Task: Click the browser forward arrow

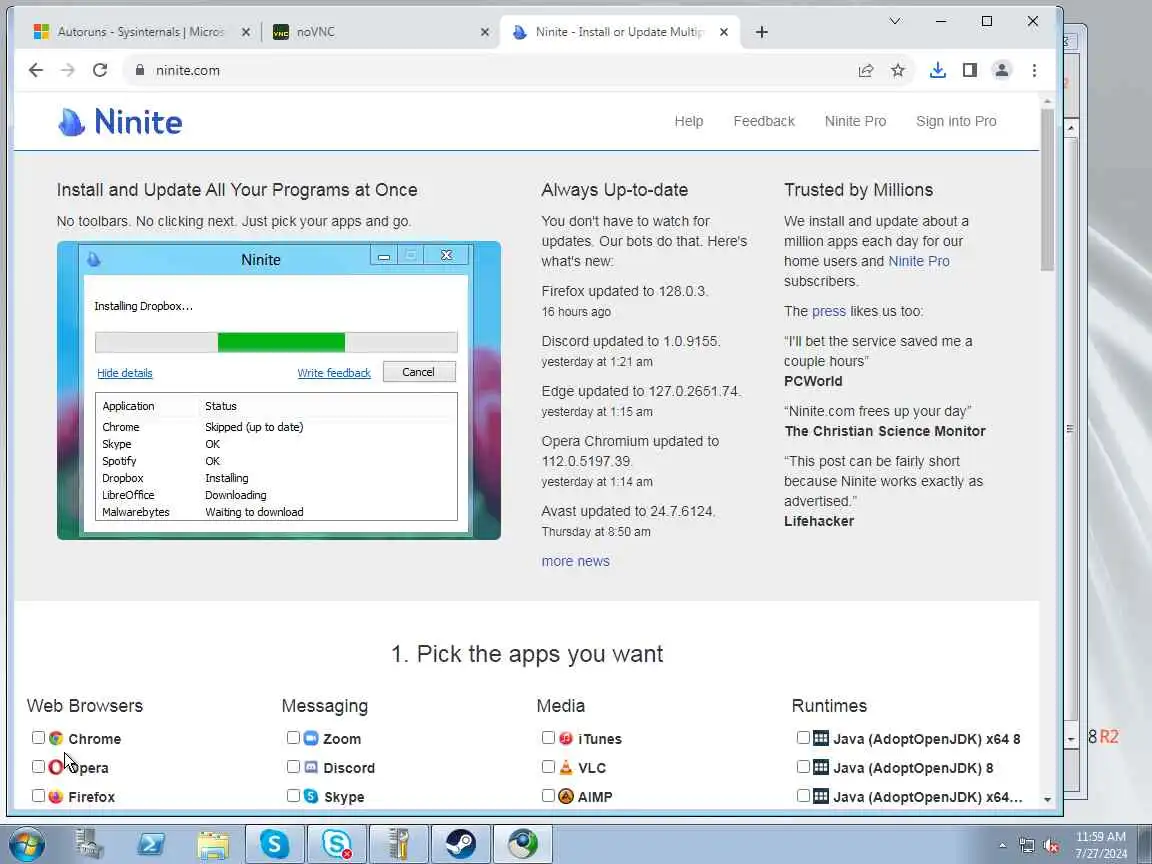Action: click(x=68, y=71)
